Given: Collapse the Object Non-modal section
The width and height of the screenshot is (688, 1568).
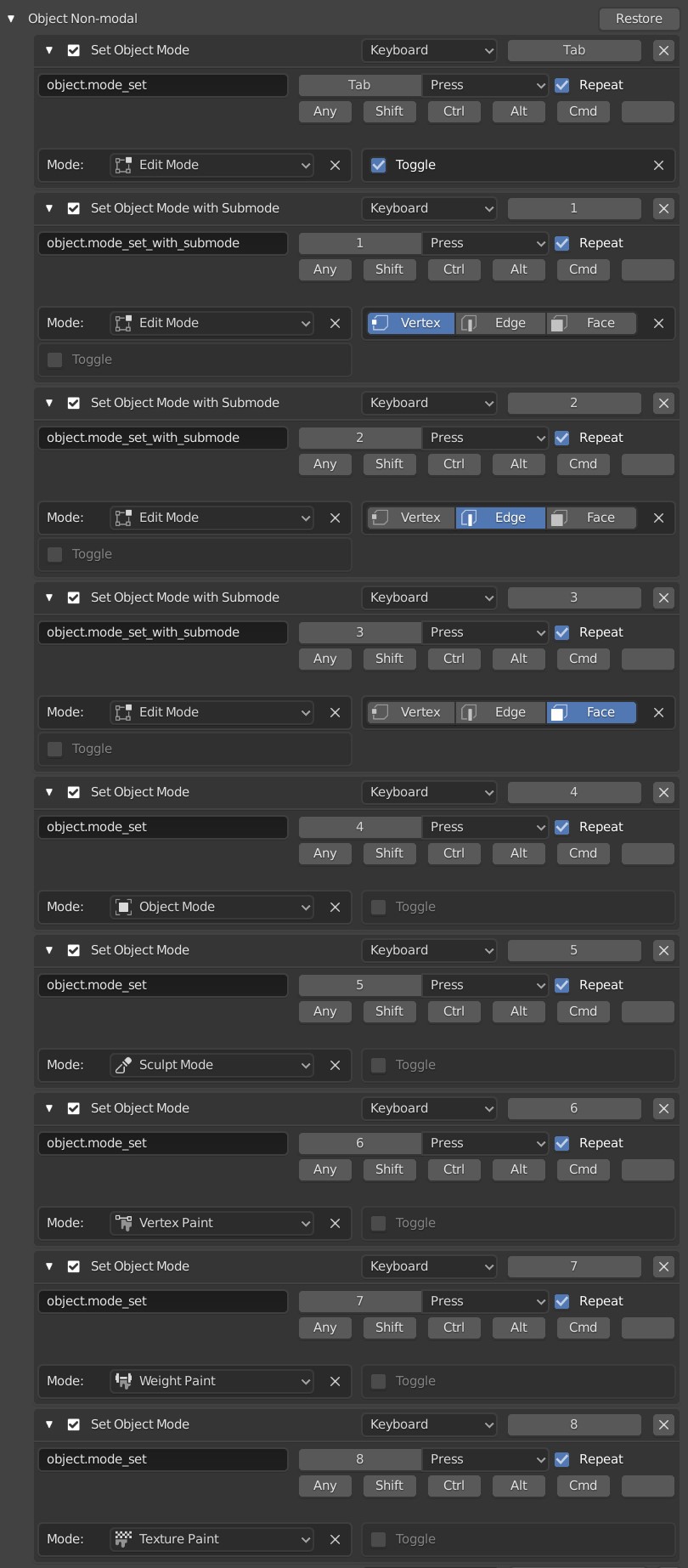Looking at the screenshot, I should tap(11, 19).
